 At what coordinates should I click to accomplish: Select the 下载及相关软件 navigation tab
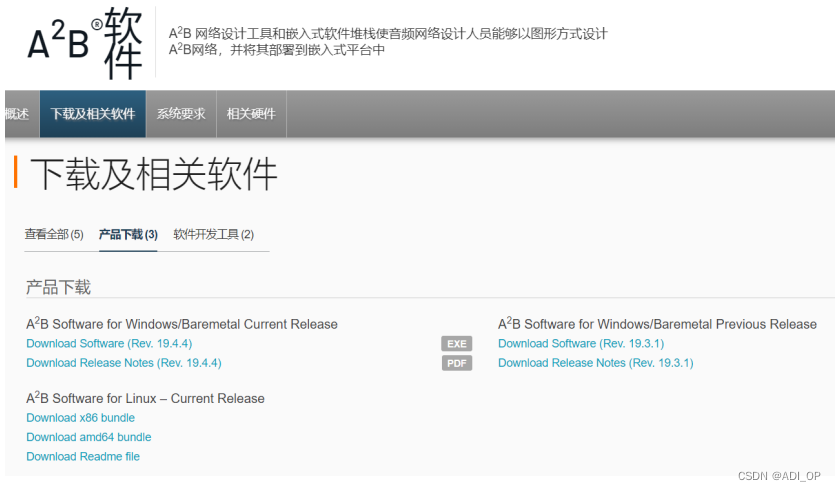pos(93,114)
